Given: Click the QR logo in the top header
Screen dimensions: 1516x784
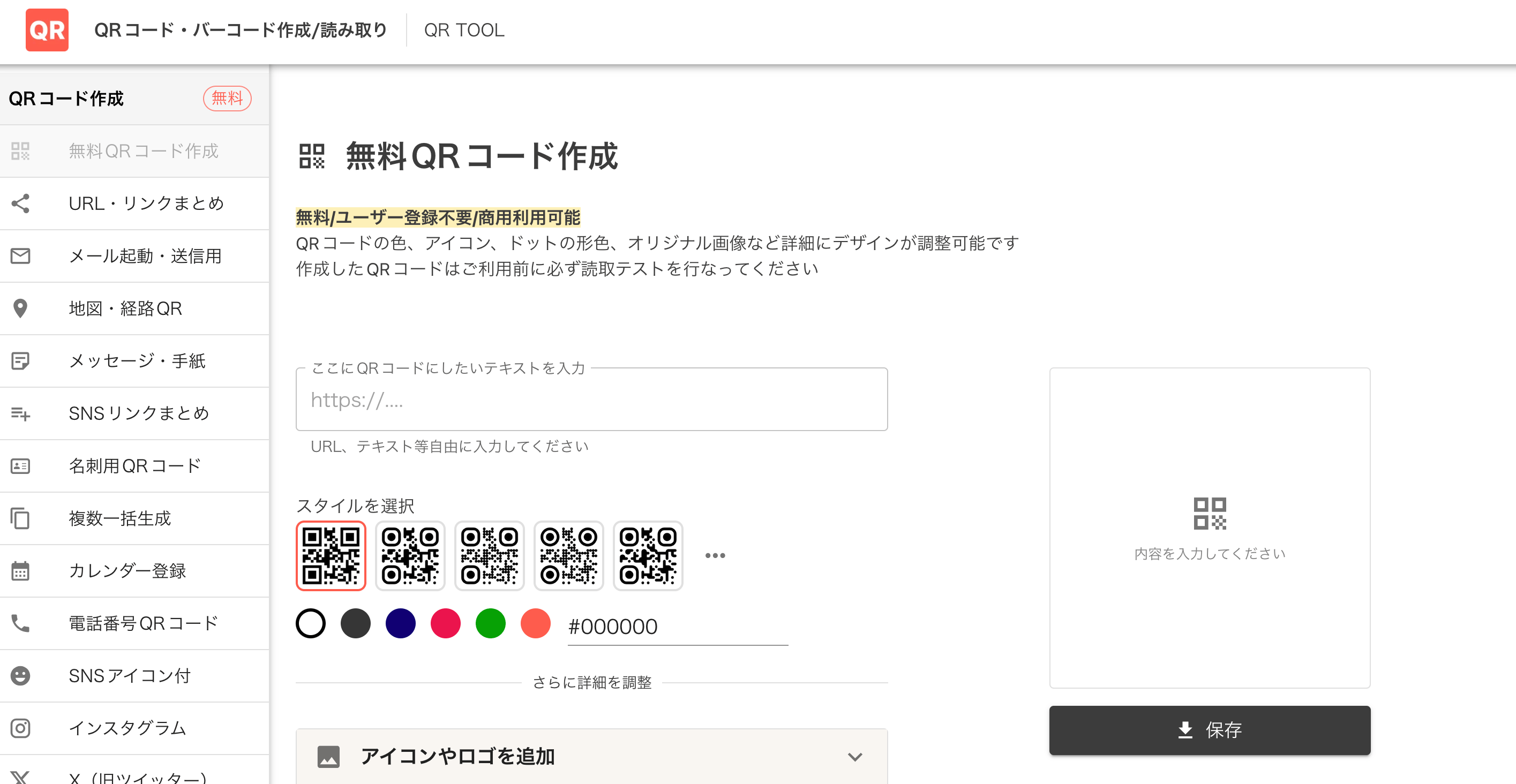Looking at the screenshot, I should click(x=47, y=30).
